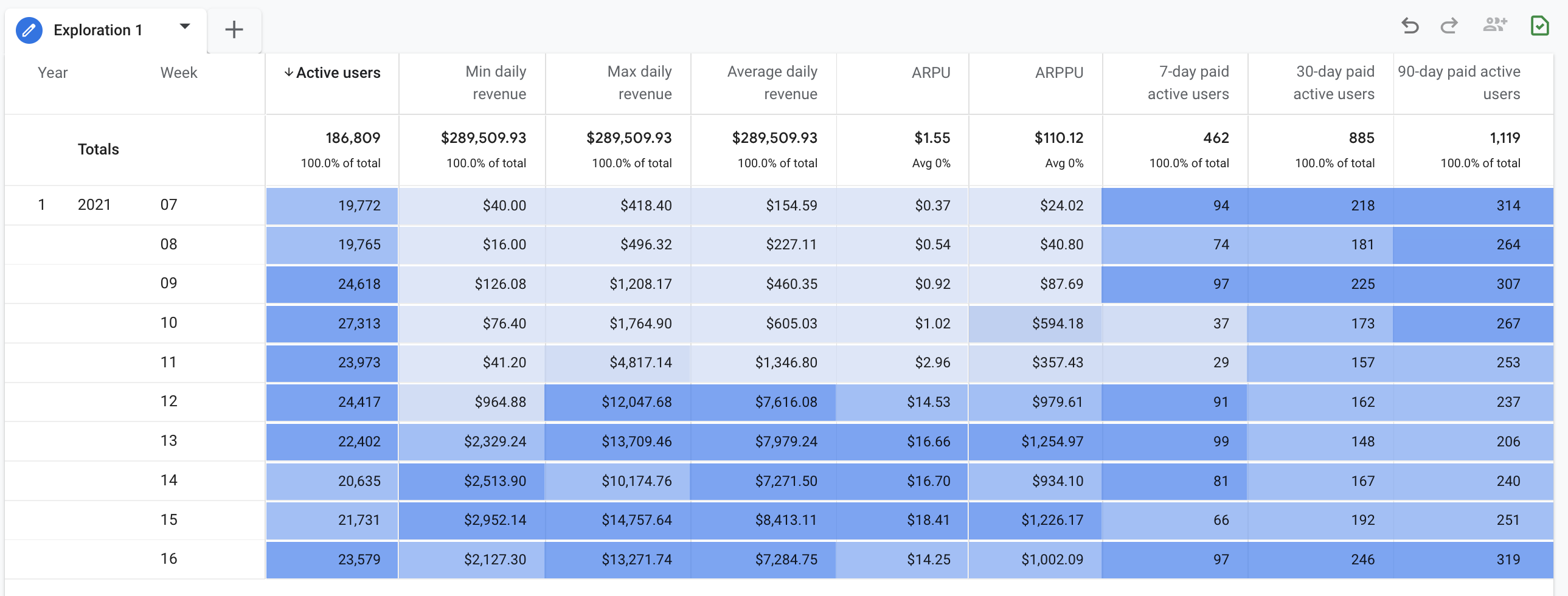1568x596 pixels.
Task: Click the Week dimension header
Action: [x=178, y=72]
